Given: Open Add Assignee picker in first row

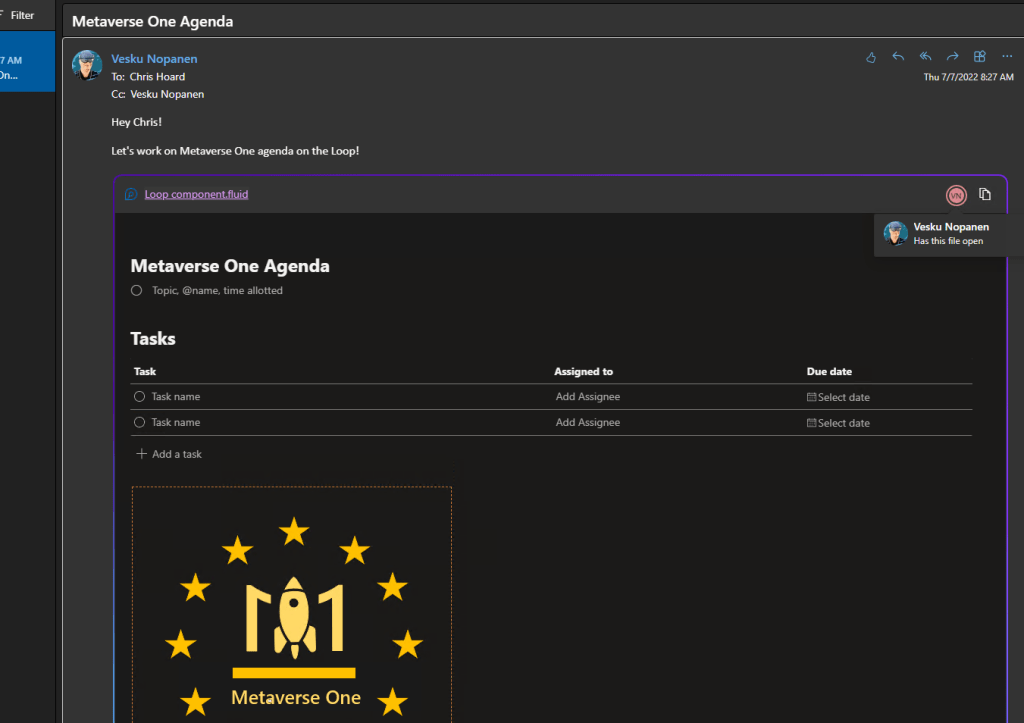Looking at the screenshot, I should [588, 397].
